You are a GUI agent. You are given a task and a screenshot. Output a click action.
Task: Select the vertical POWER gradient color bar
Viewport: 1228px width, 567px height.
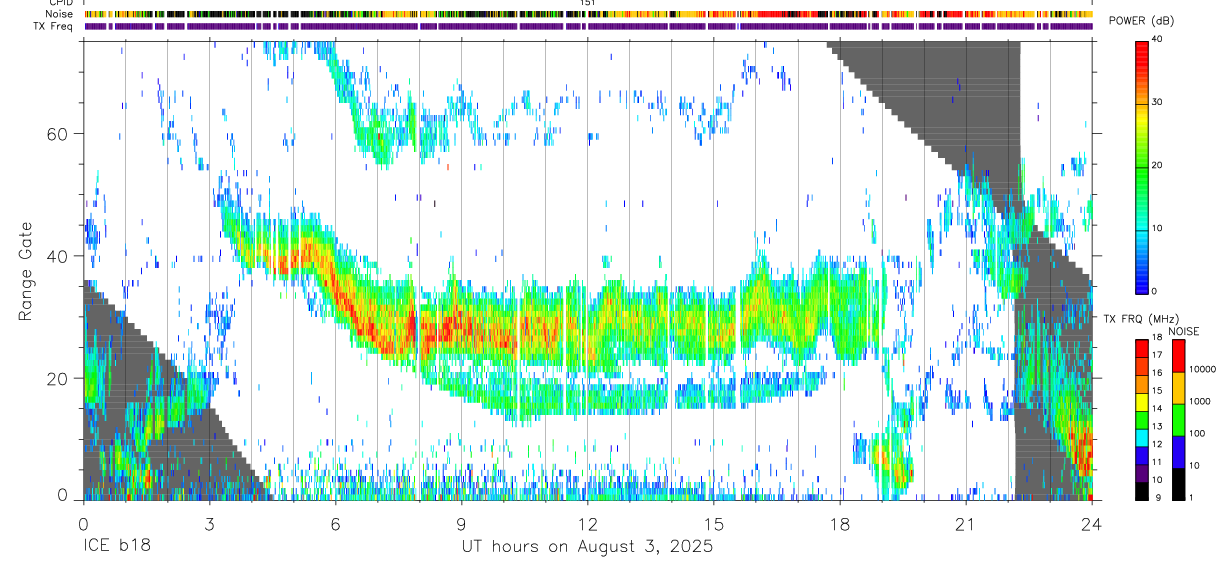[x=1142, y=166]
